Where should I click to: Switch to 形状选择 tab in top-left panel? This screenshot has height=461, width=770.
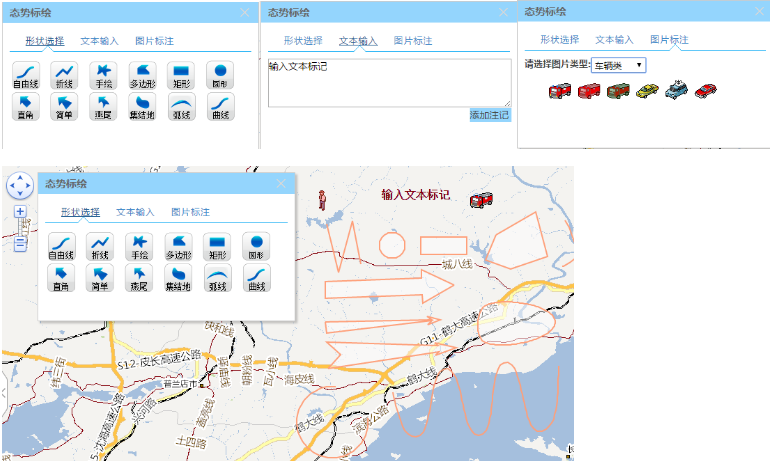pyautogui.click(x=45, y=41)
